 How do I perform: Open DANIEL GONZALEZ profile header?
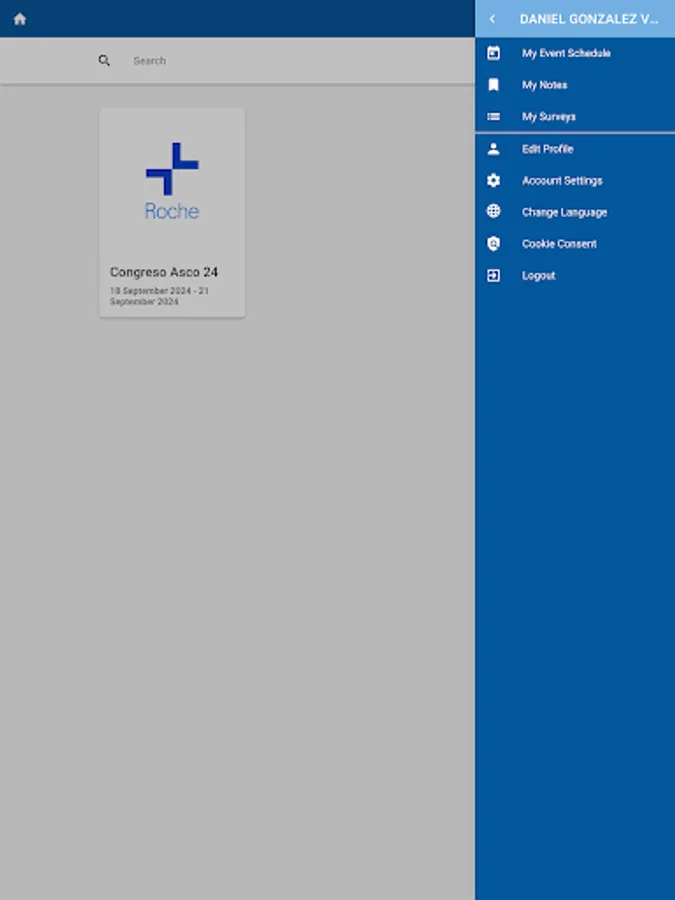point(588,19)
